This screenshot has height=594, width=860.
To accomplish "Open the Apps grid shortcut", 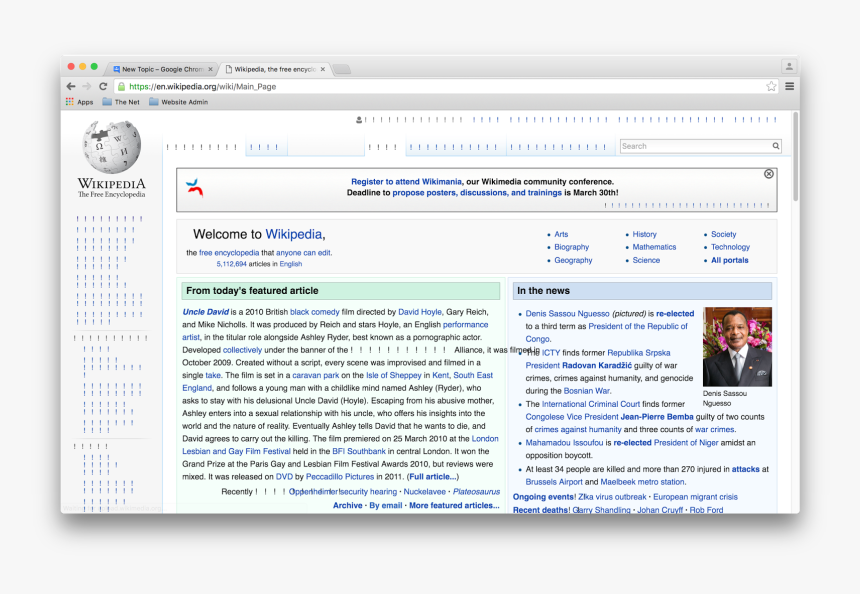I will tap(80, 102).
